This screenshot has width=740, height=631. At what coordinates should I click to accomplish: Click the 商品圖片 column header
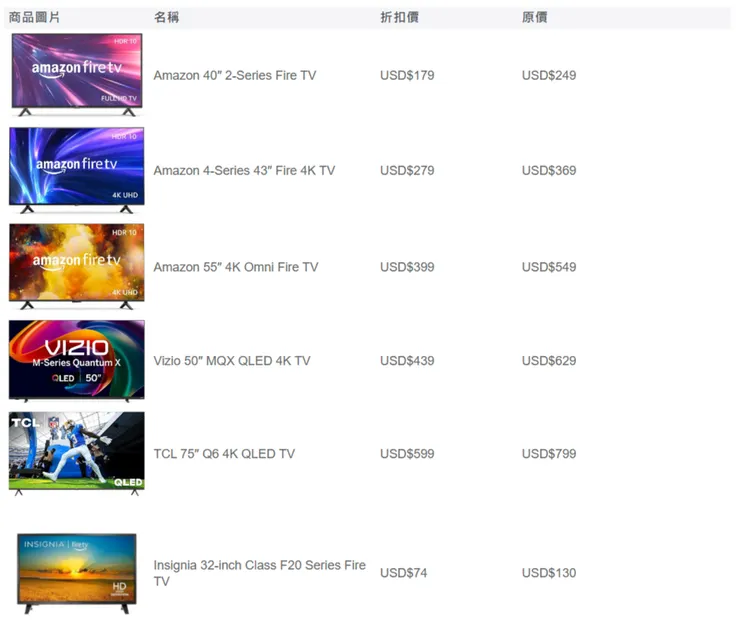34,17
